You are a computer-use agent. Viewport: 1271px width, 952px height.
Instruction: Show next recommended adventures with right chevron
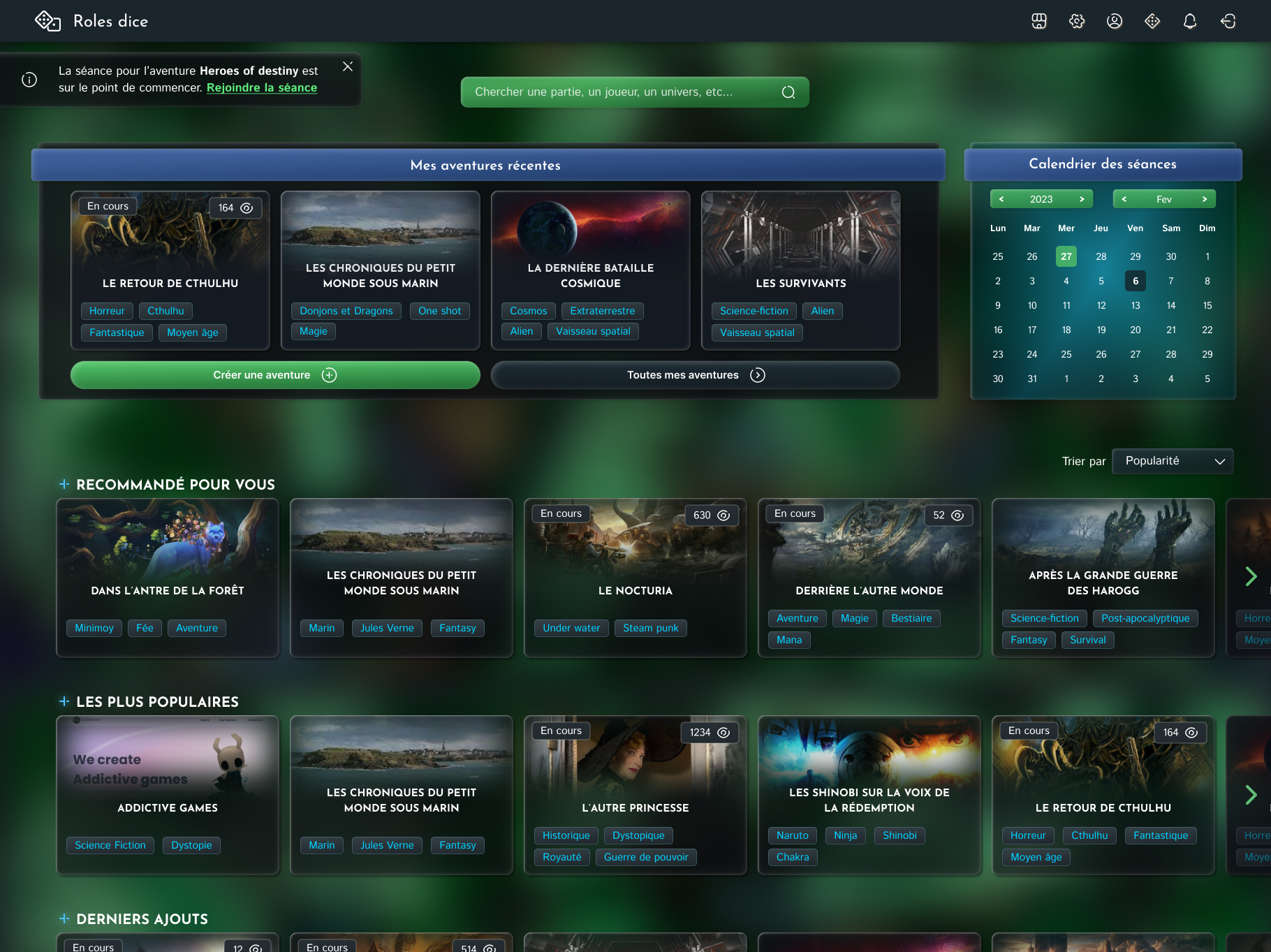tap(1251, 576)
